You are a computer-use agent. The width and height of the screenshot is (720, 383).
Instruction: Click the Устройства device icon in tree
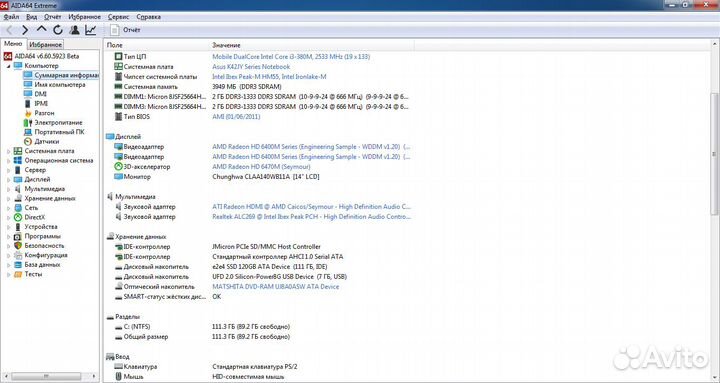point(17,227)
